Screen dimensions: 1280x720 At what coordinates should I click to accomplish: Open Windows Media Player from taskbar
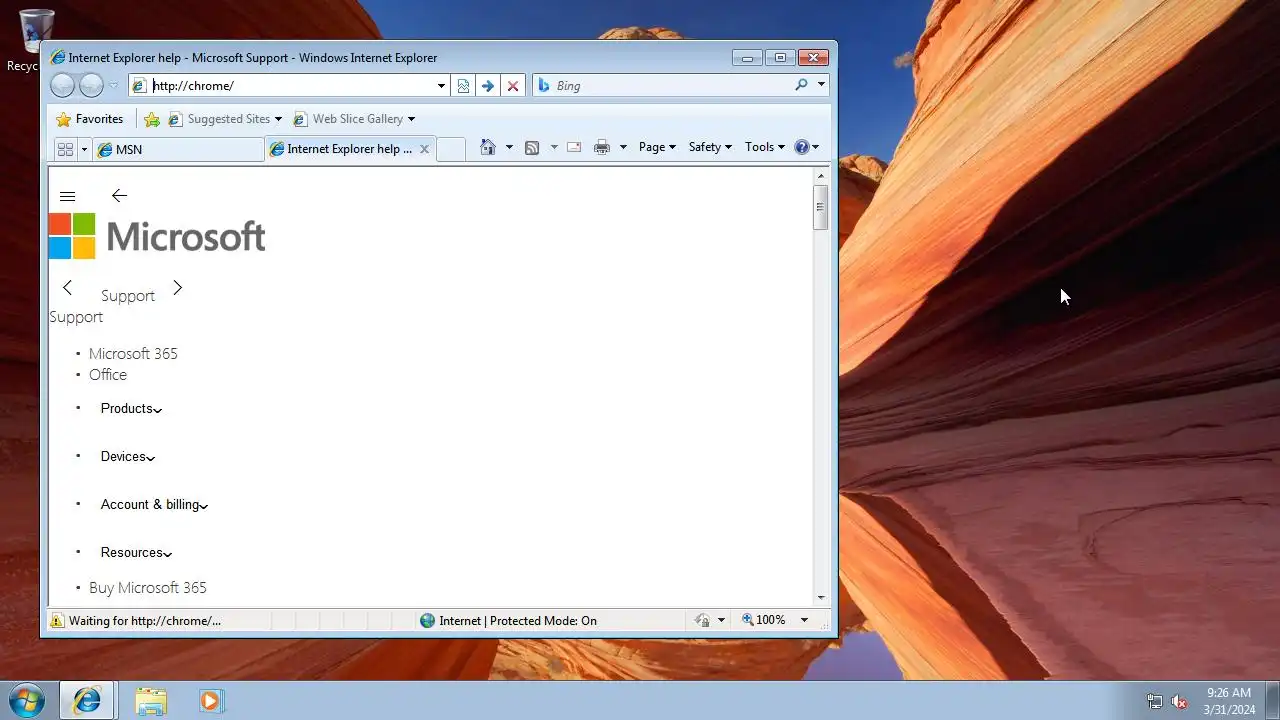click(211, 700)
